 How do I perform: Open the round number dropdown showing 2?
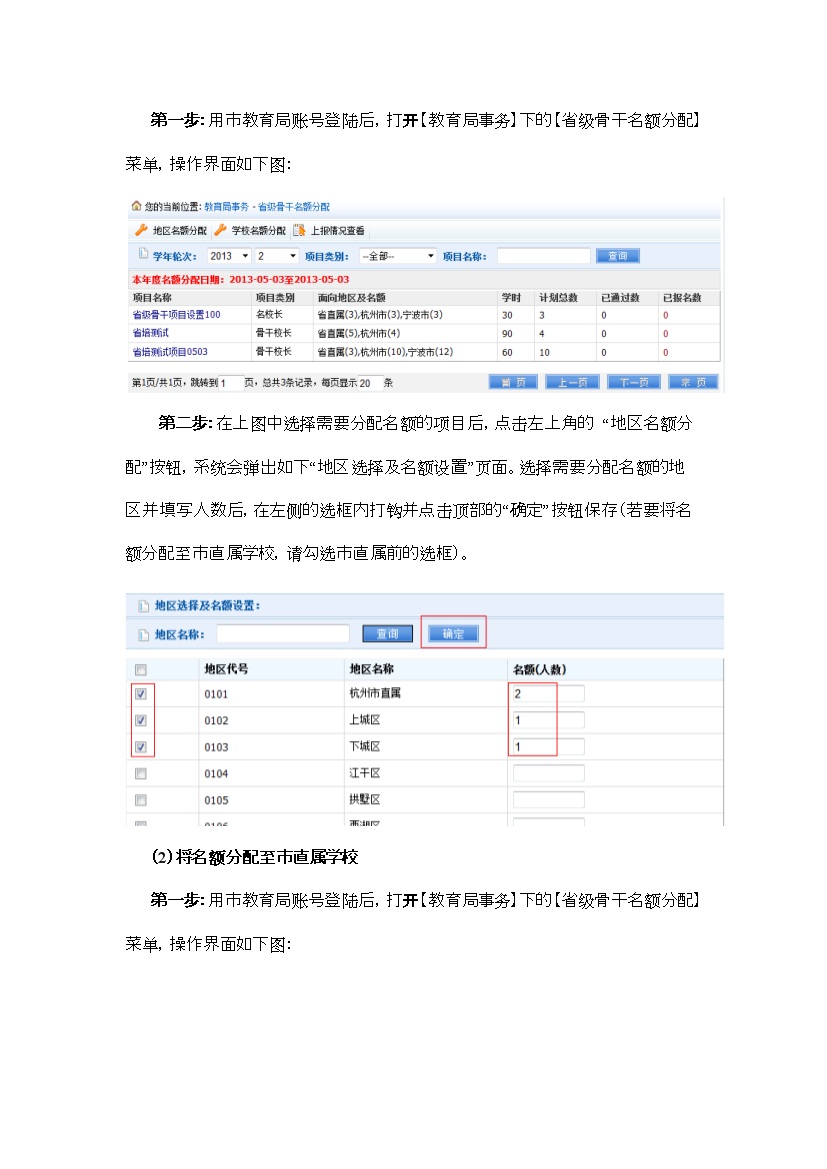coord(277,256)
